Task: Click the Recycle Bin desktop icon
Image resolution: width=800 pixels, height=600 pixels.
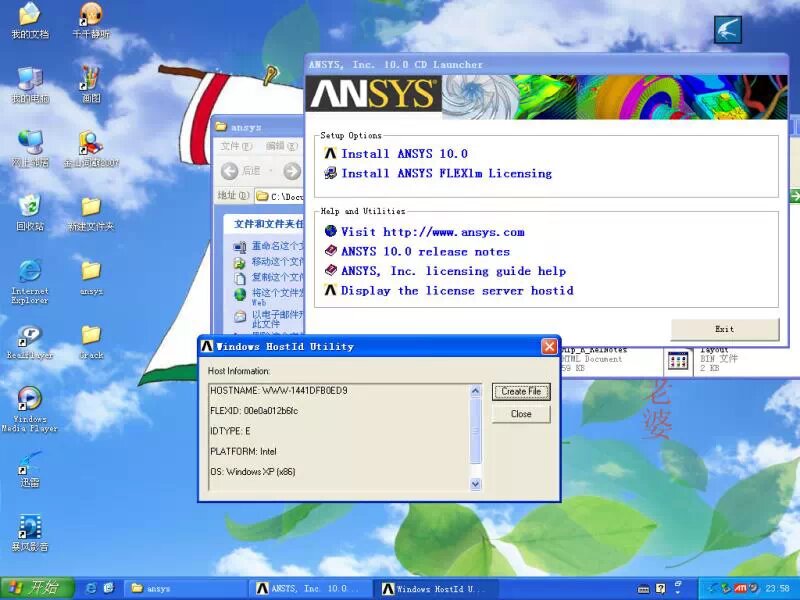Action: pyautogui.click(x=30, y=208)
